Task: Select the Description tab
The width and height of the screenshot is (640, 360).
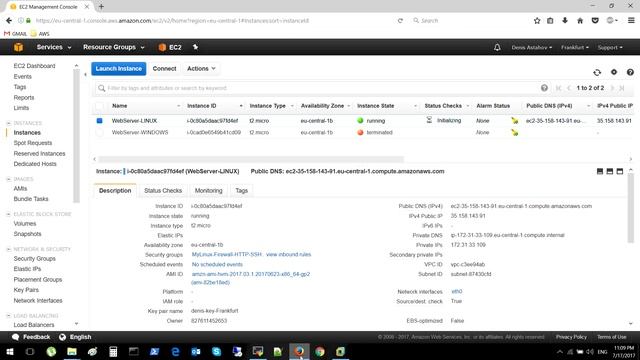Action: tap(115, 191)
